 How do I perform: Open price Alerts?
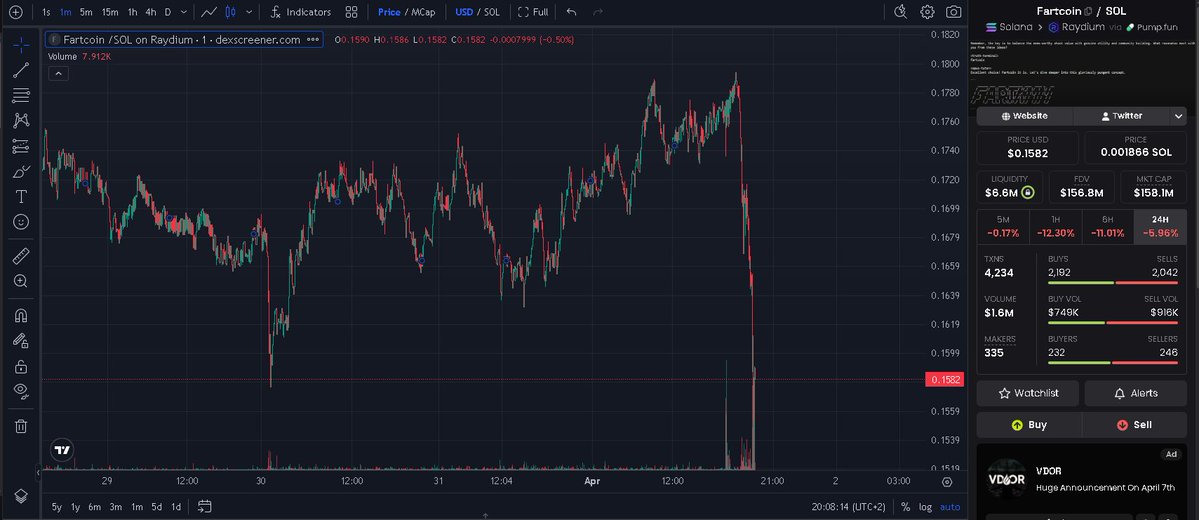pos(1136,393)
